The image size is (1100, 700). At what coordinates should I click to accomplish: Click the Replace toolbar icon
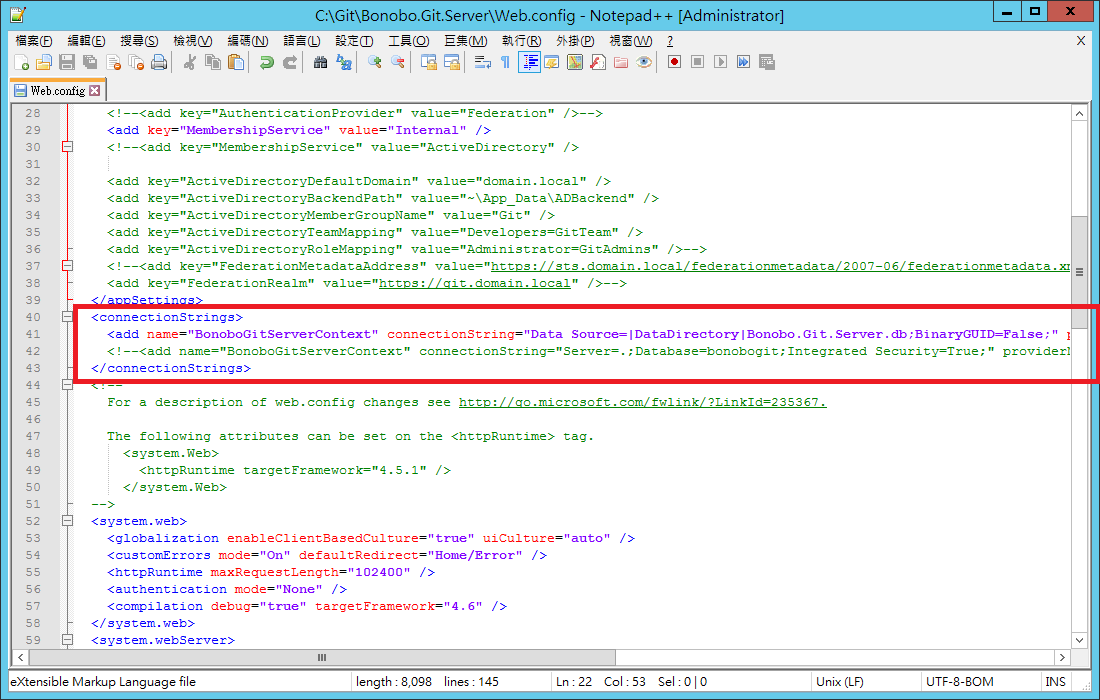click(344, 62)
